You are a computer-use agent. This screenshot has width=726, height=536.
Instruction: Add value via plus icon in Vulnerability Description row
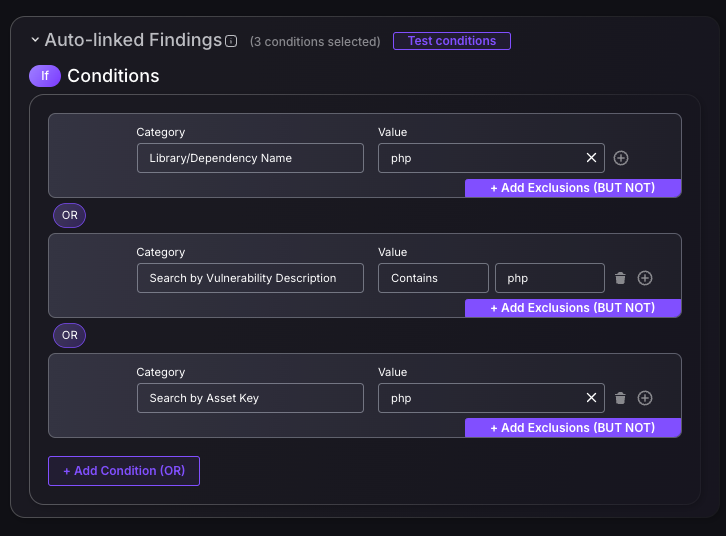[x=645, y=278]
